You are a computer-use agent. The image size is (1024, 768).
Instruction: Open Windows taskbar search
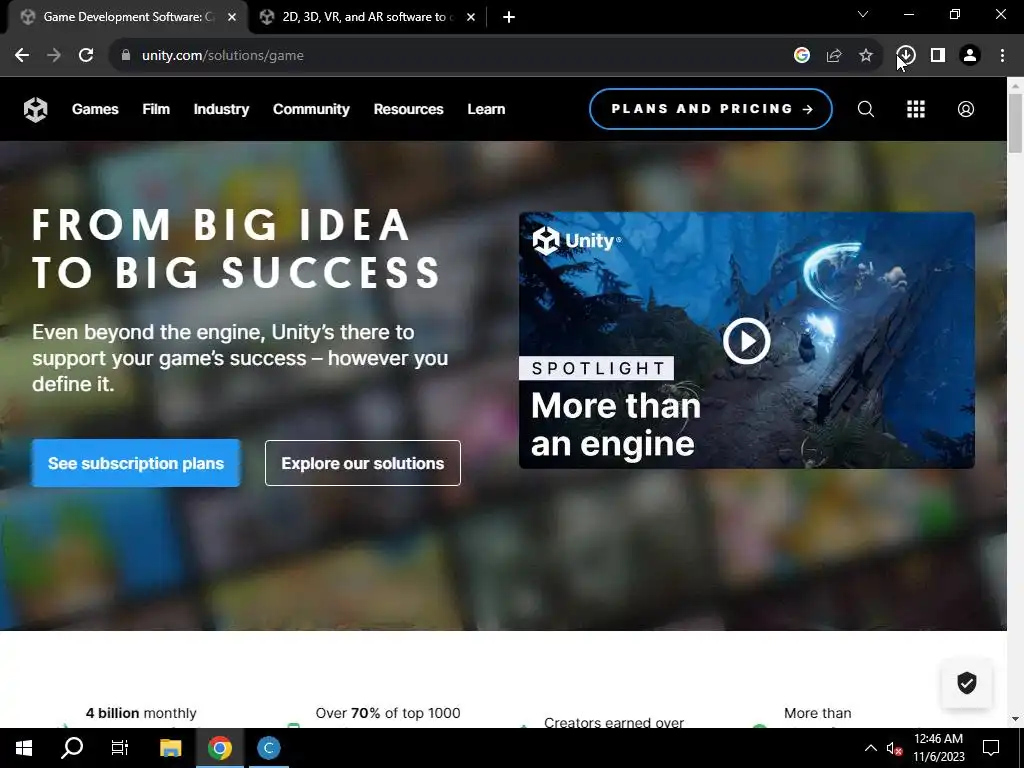[x=72, y=748]
